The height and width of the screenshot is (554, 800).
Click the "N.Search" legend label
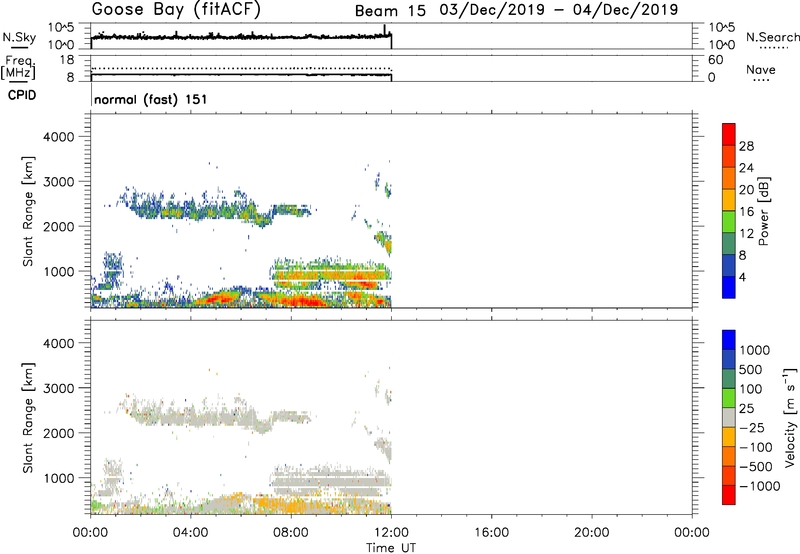click(772, 37)
